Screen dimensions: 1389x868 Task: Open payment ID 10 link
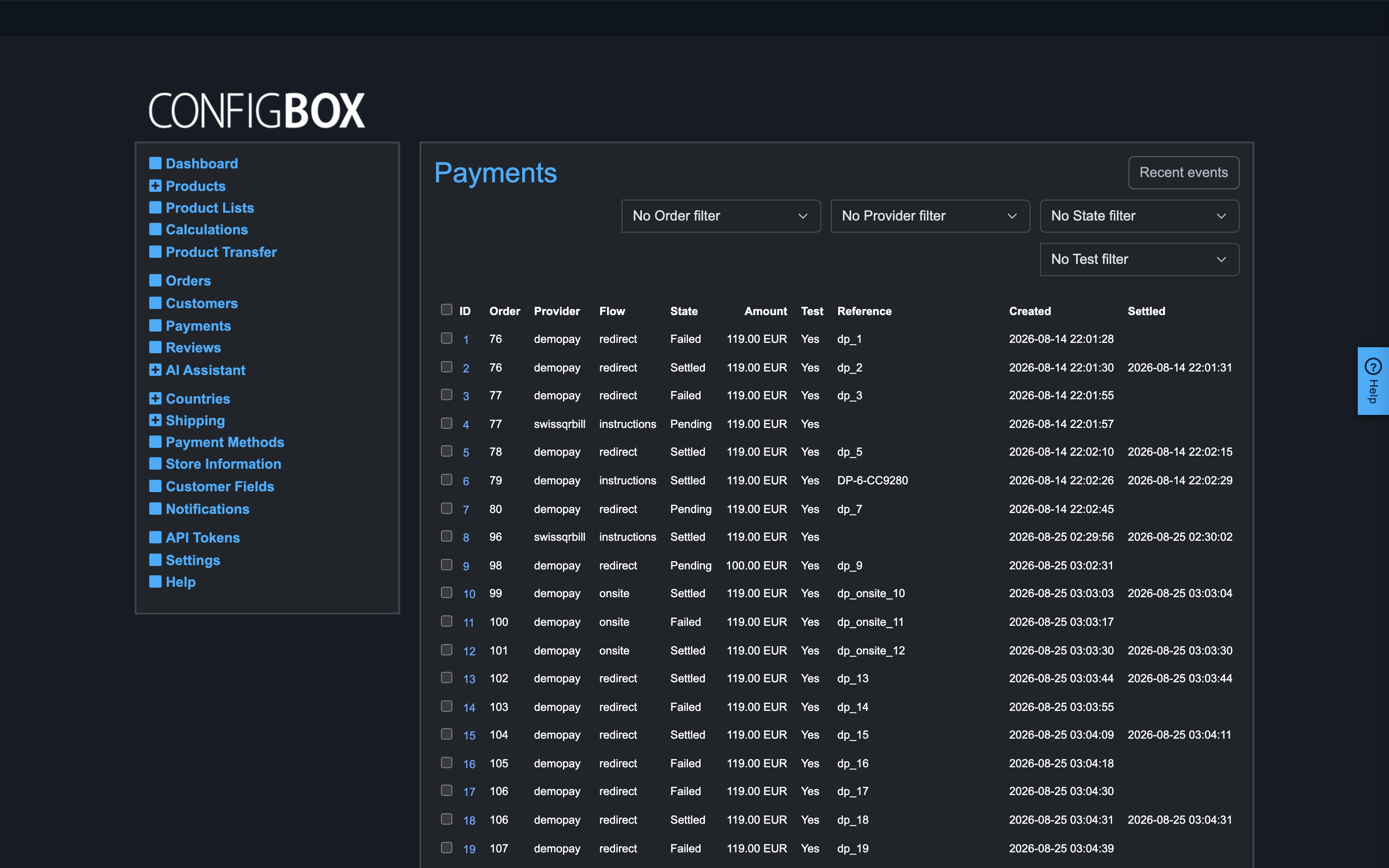(469, 594)
